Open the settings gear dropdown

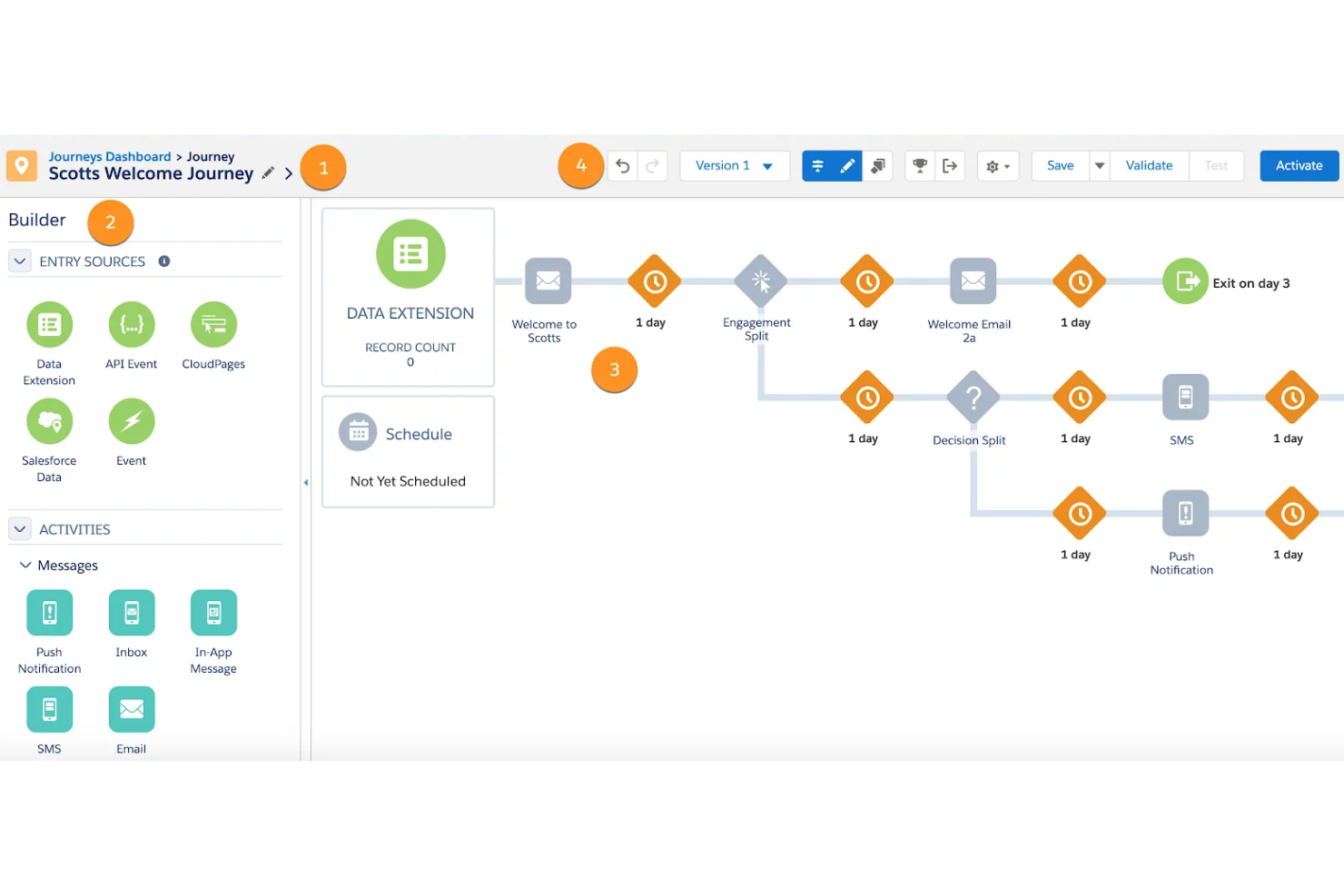998,166
